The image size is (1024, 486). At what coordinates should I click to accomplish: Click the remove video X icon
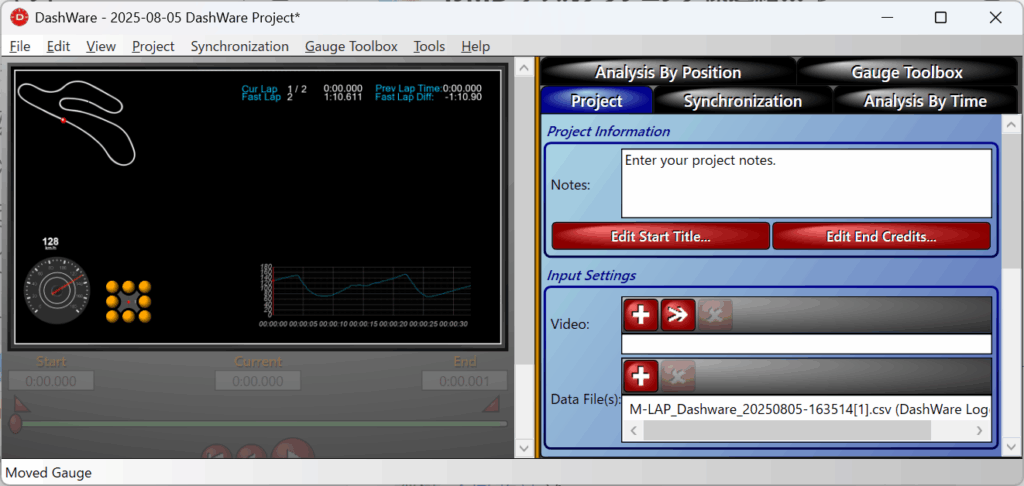715,316
